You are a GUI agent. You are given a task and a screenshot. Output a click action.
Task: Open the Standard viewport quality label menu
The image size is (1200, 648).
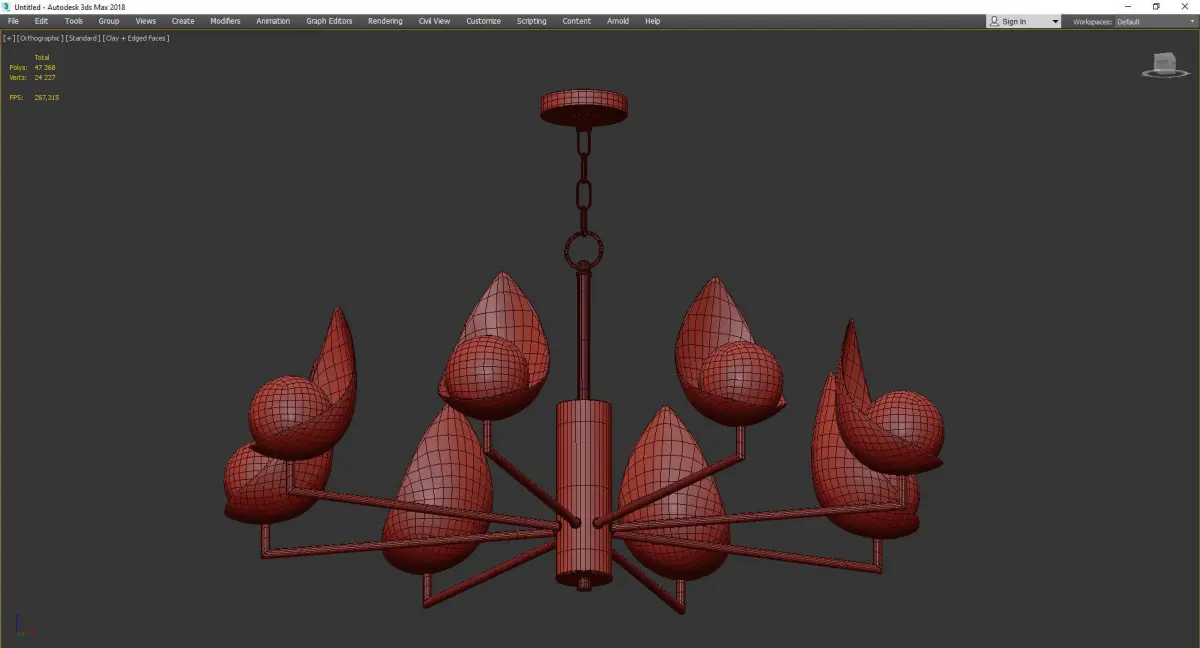click(x=82, y=38)
